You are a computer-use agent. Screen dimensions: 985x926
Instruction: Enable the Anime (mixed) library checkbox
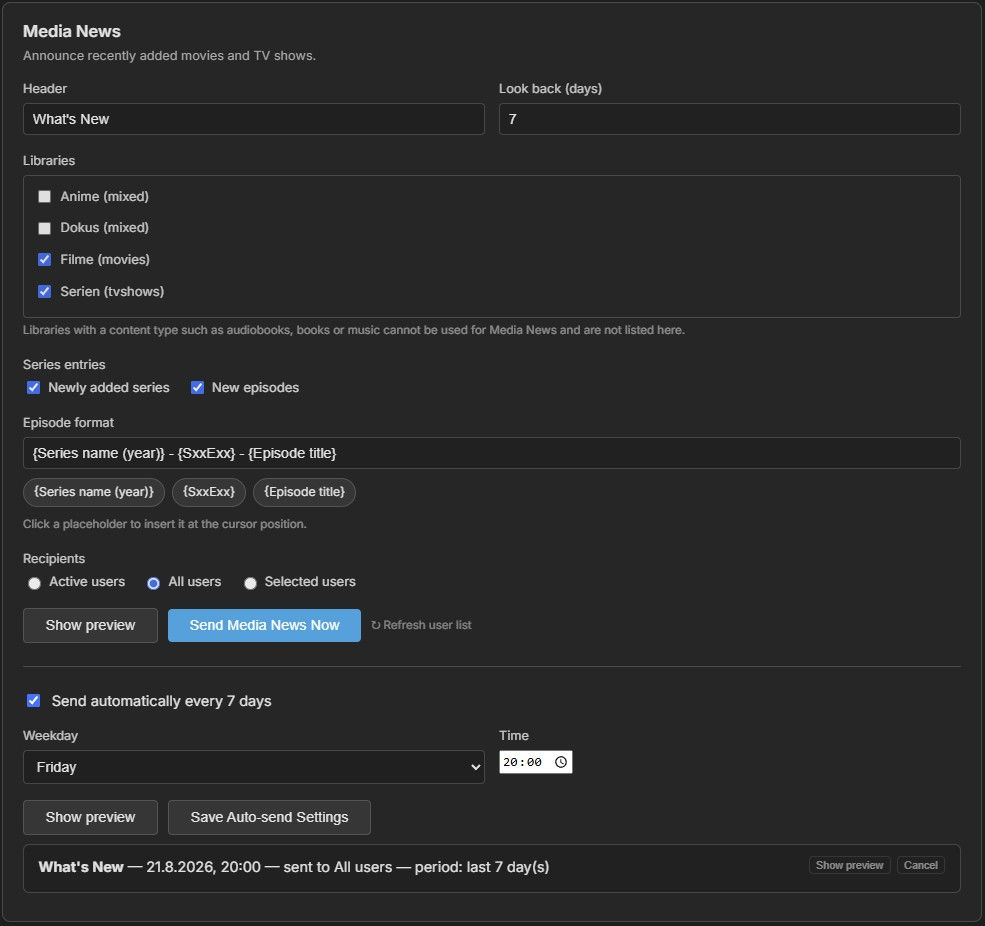tap(45, 197)
